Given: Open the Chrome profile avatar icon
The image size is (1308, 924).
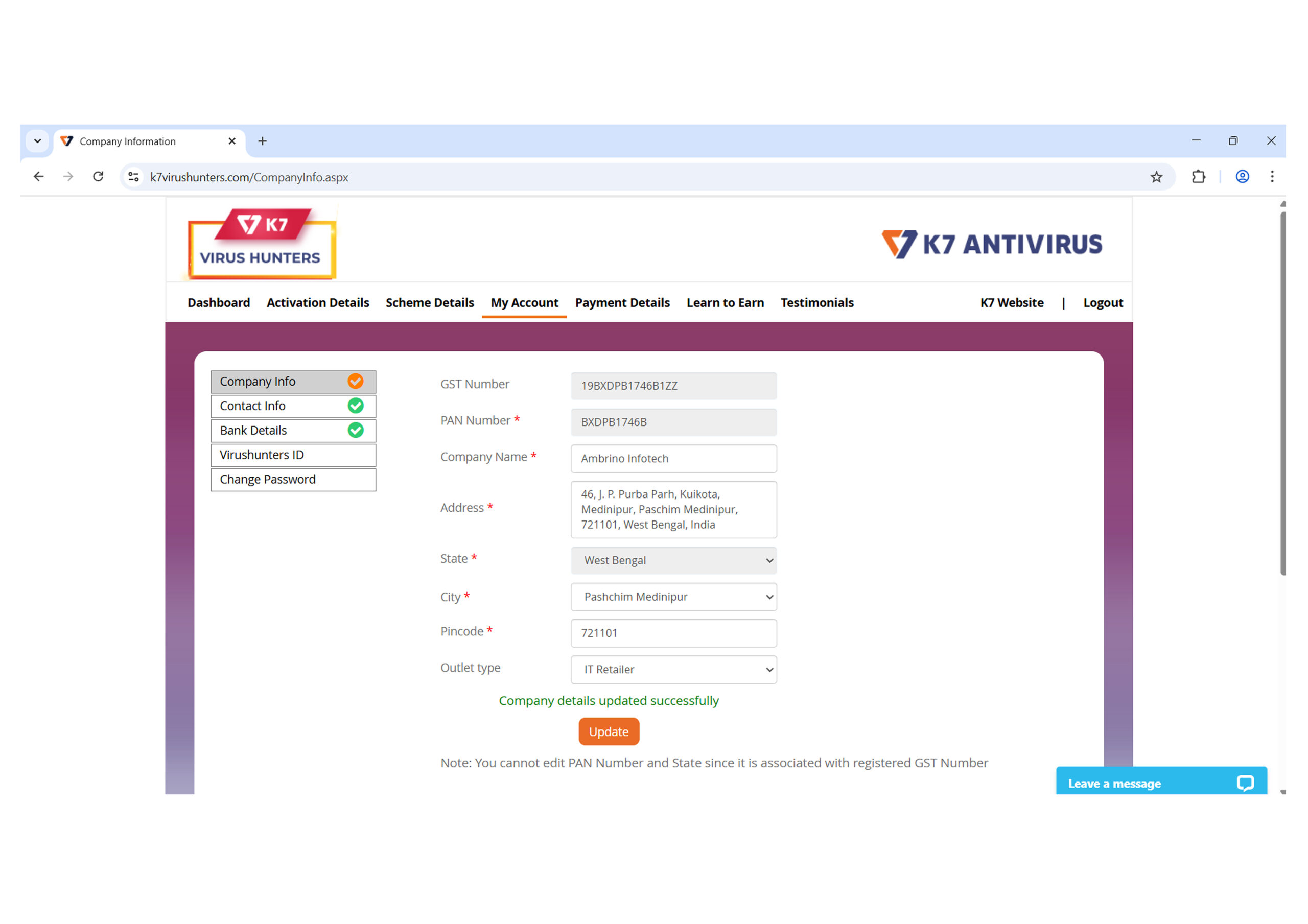Looking at the screenshot, I should pyautogui.click(x=1242, y=177).
